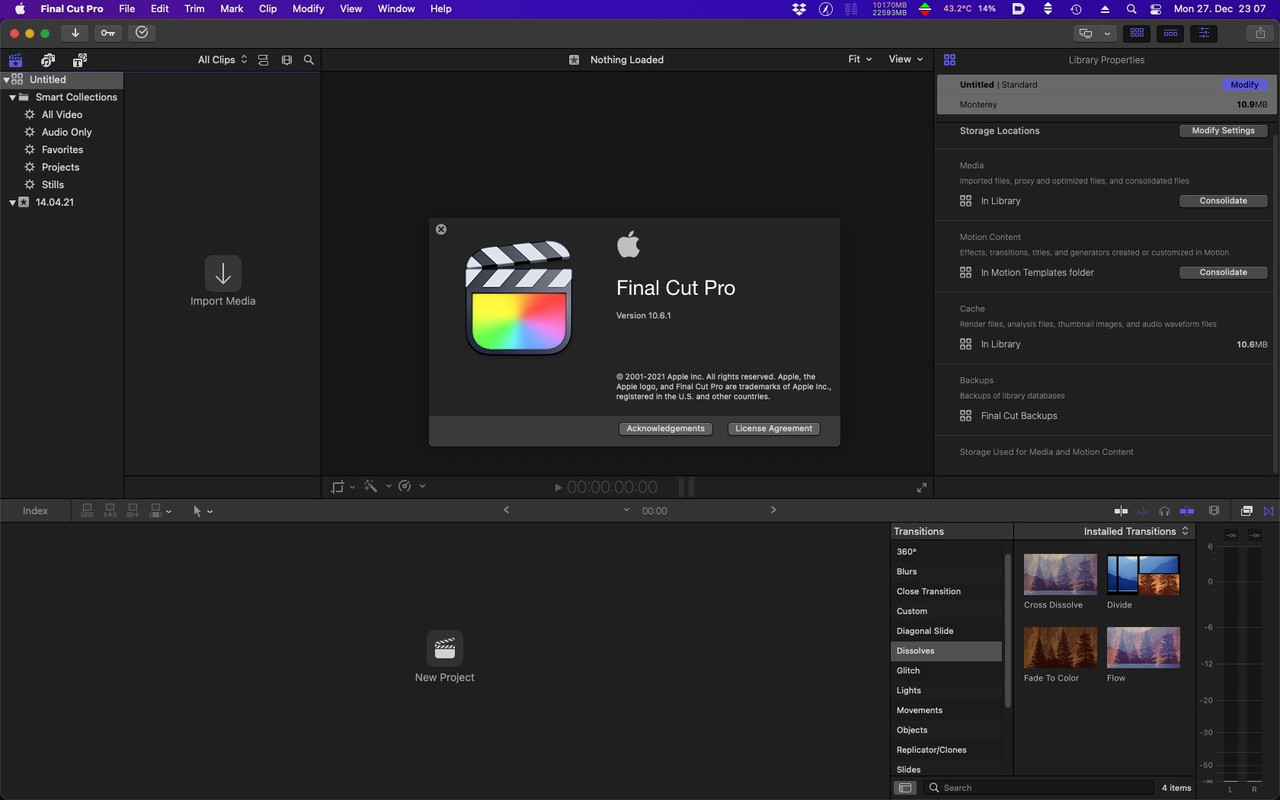Collapse the Smart Collections folder
The width and height of the screenshot is (1280, 800).
(12, 97)
